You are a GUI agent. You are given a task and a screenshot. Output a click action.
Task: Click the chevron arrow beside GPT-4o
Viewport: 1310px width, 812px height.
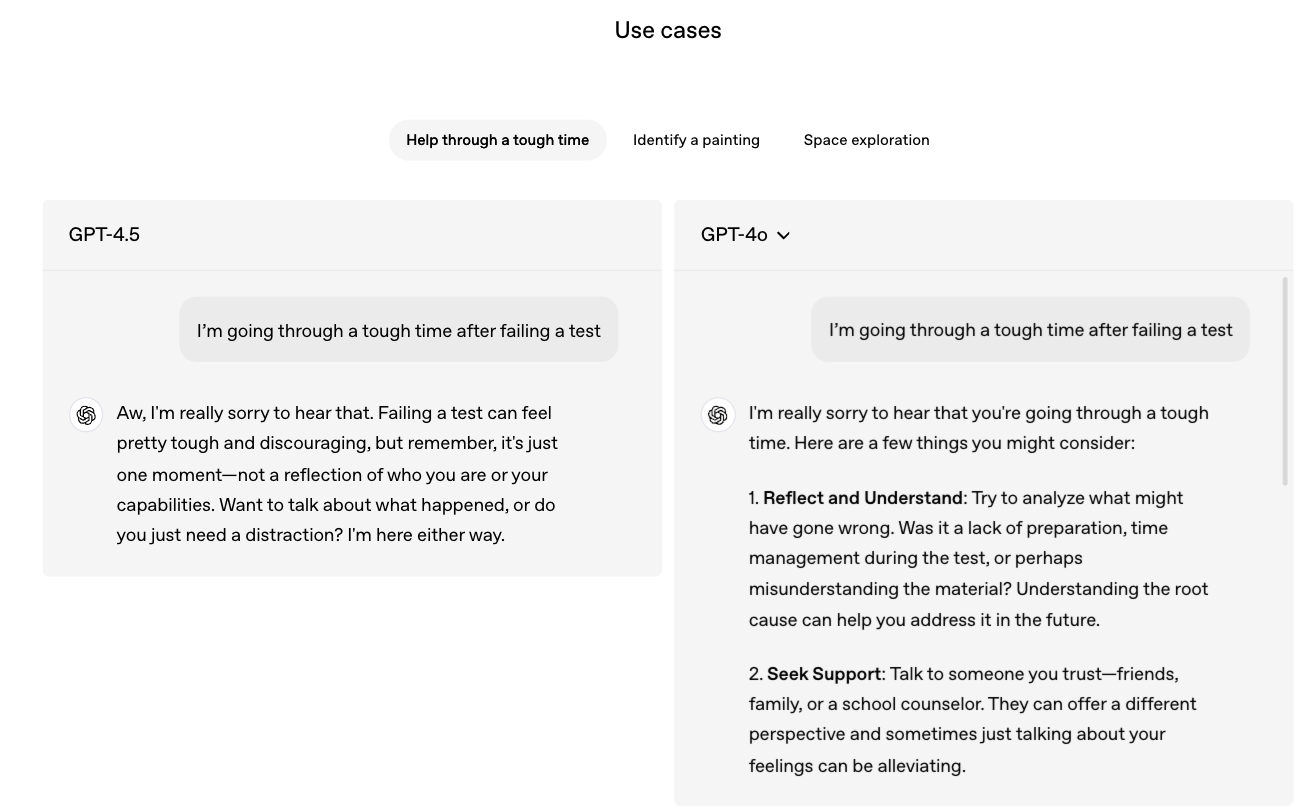(x=783, y=236)
